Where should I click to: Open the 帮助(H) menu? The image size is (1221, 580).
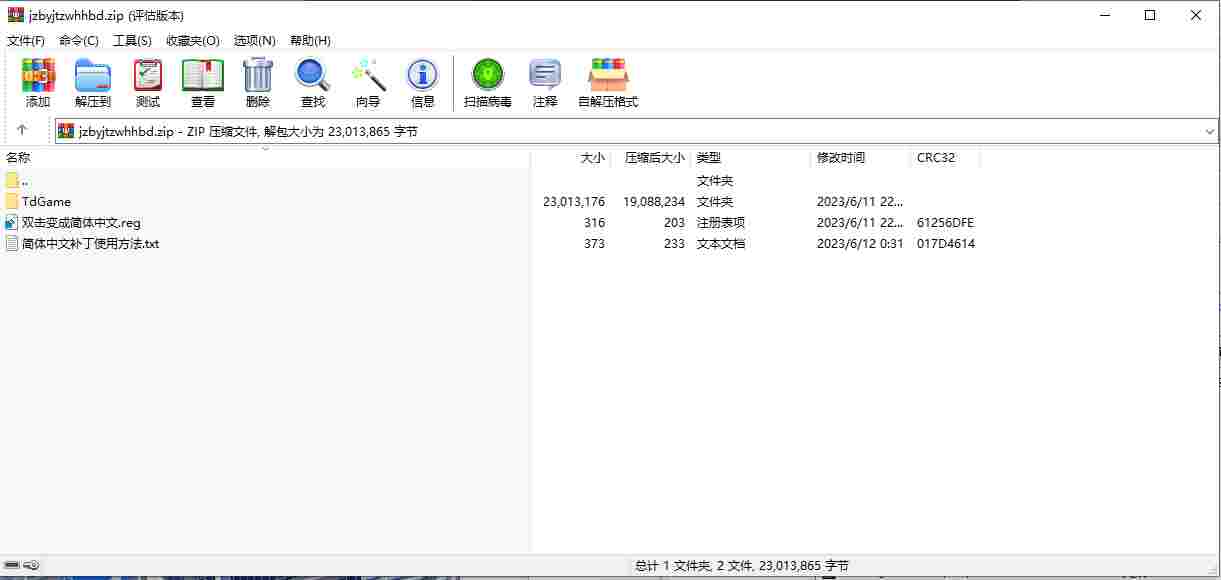(x=310, y=40)
